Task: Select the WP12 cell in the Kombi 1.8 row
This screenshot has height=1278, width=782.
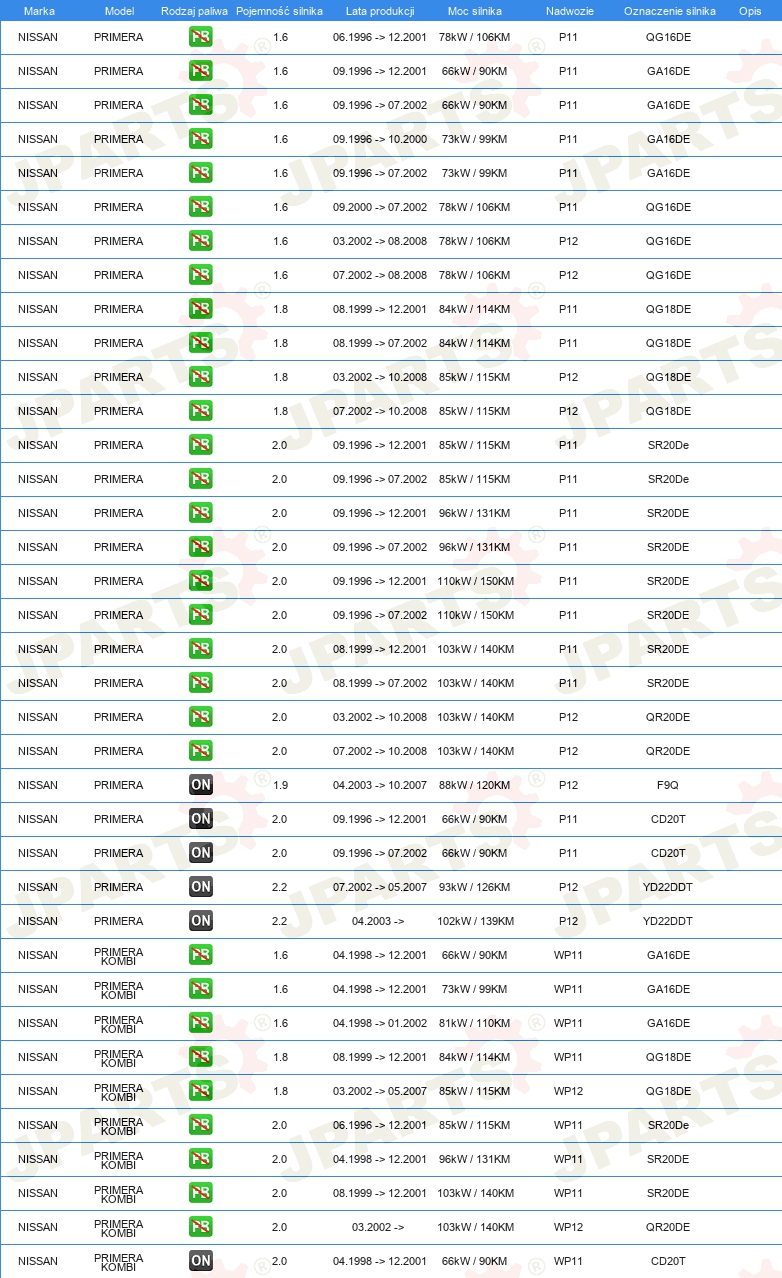Action: point(569,1091)
